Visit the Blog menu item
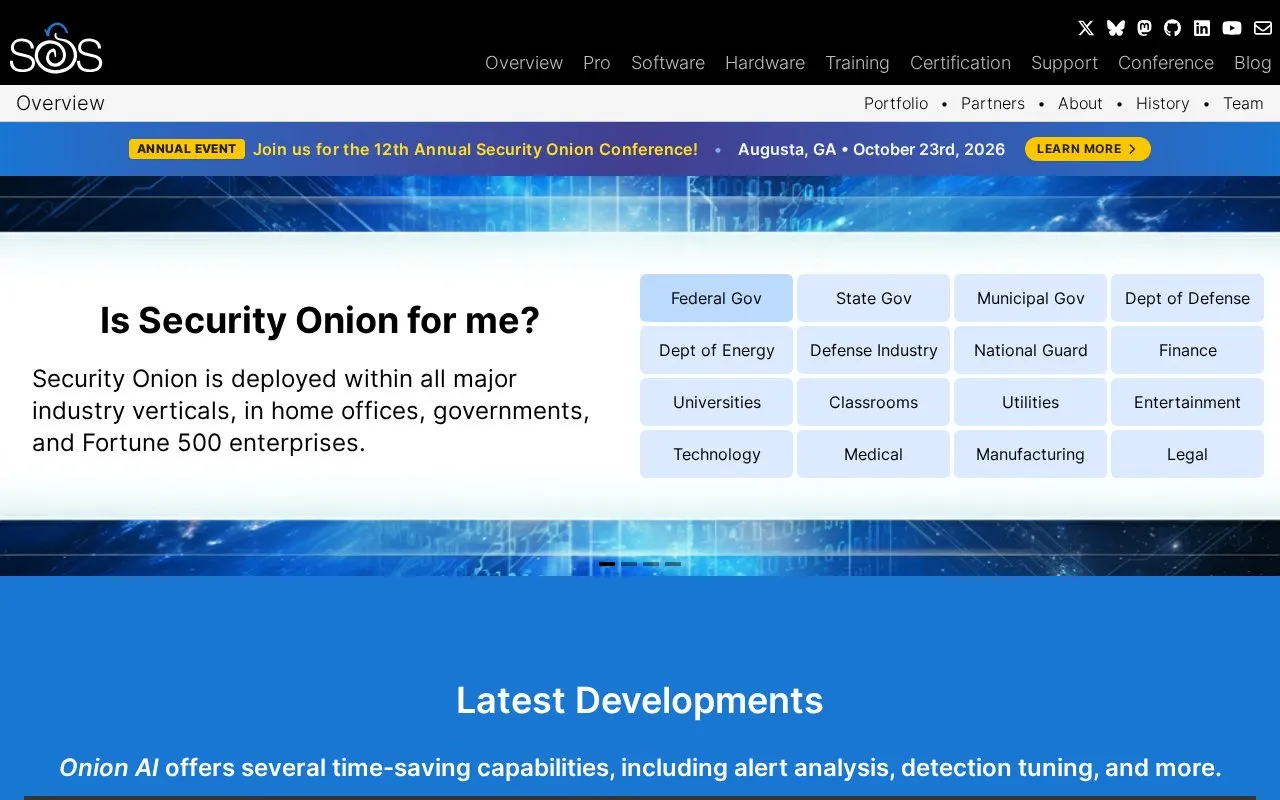1280x800 pixels. (1252, 63)
